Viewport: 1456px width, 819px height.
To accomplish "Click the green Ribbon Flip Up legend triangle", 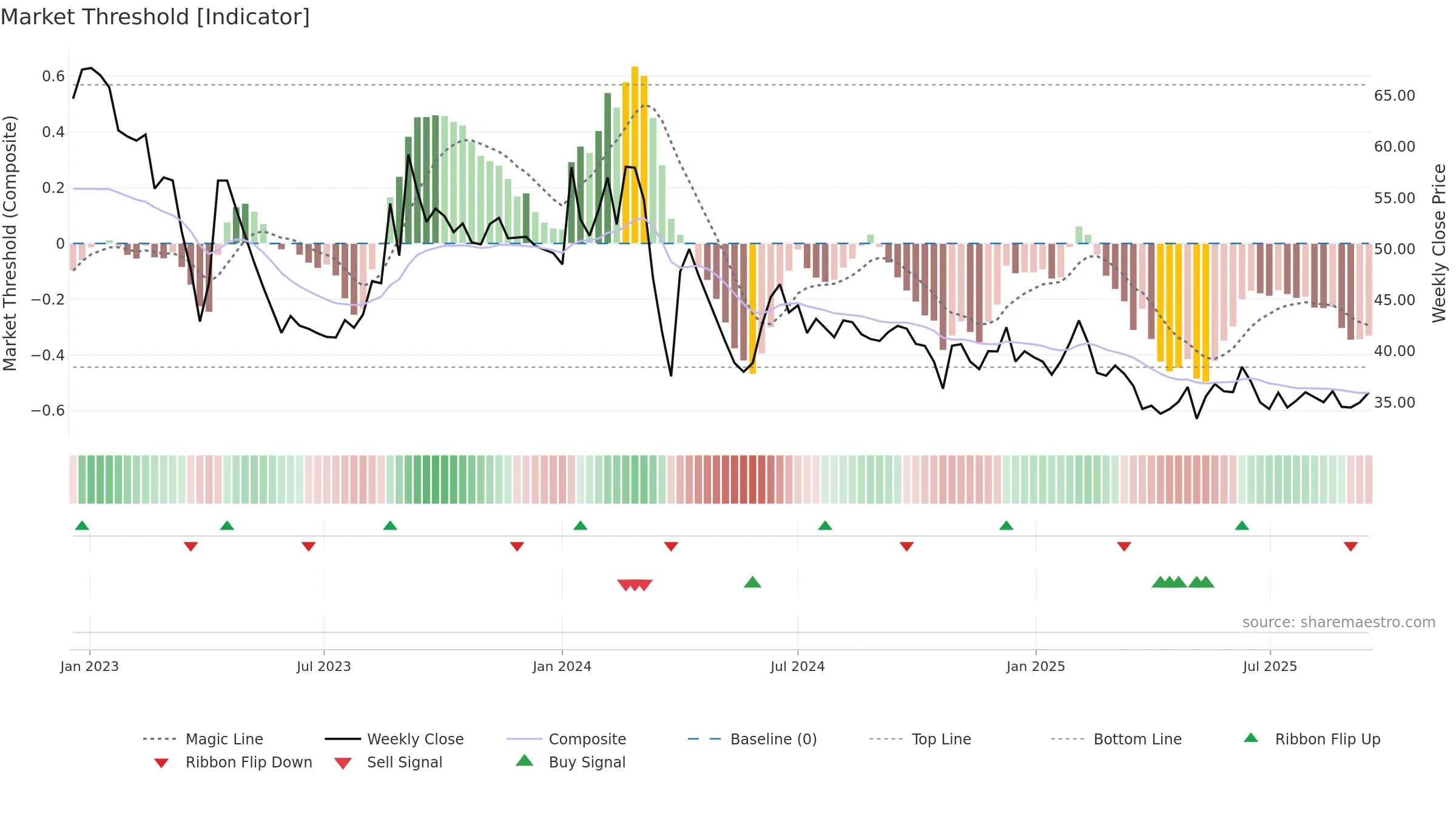I will click(x=1251, y=738).
